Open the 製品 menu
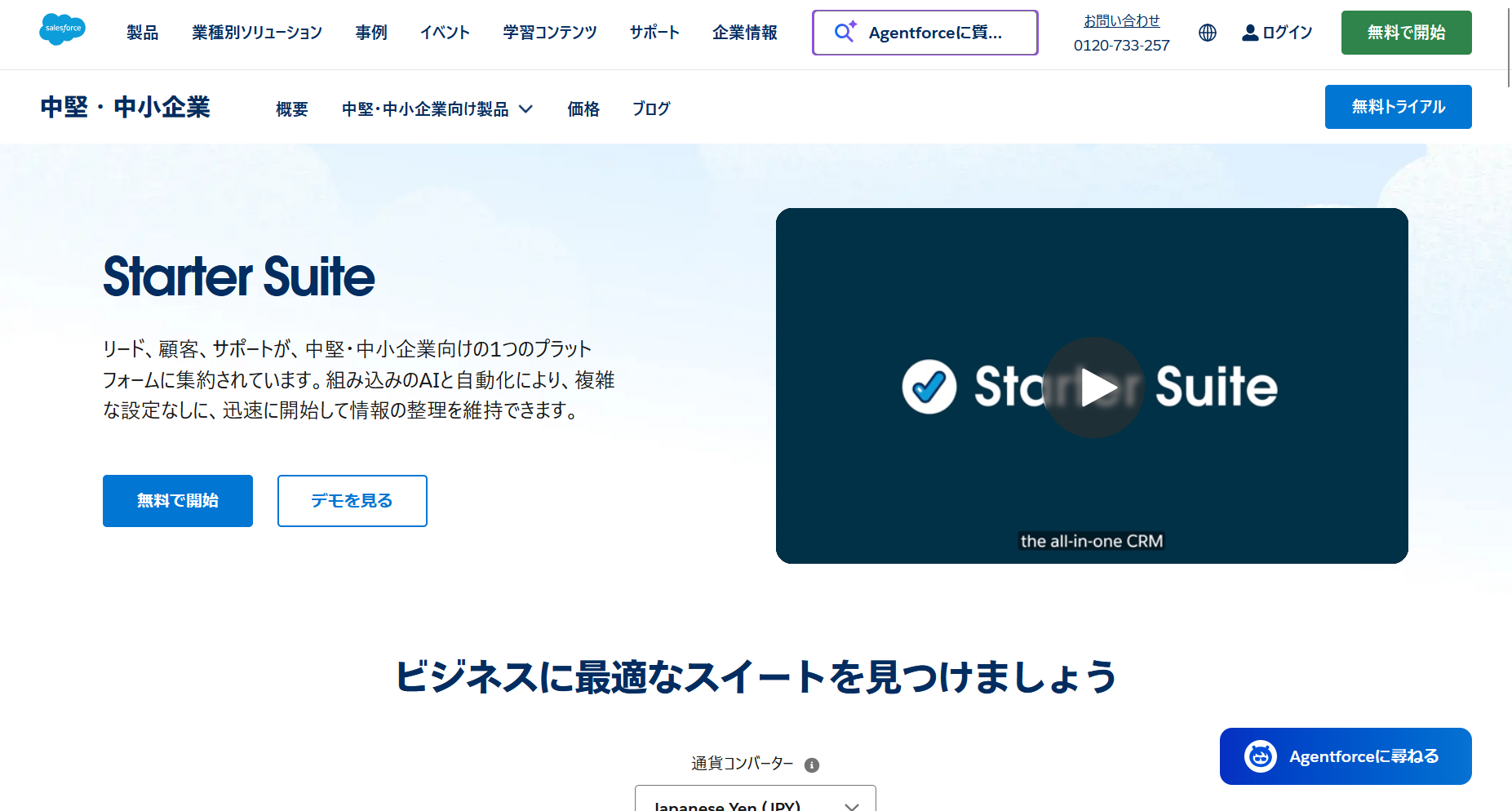Viewport: 1512px width, 811px height. [x=142, y=33]
